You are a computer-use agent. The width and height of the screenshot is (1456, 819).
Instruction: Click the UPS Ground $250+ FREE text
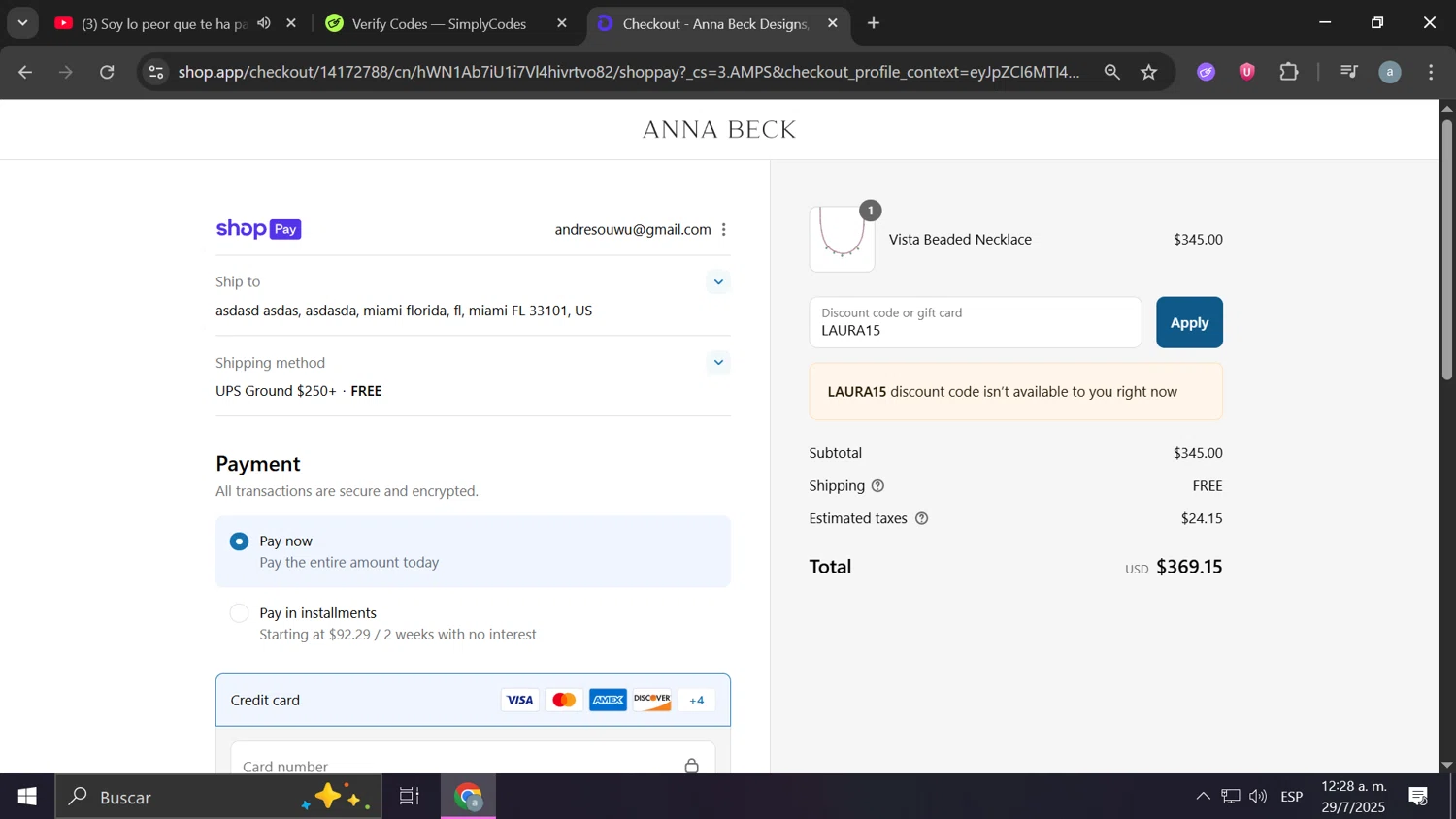click(298, 391)
